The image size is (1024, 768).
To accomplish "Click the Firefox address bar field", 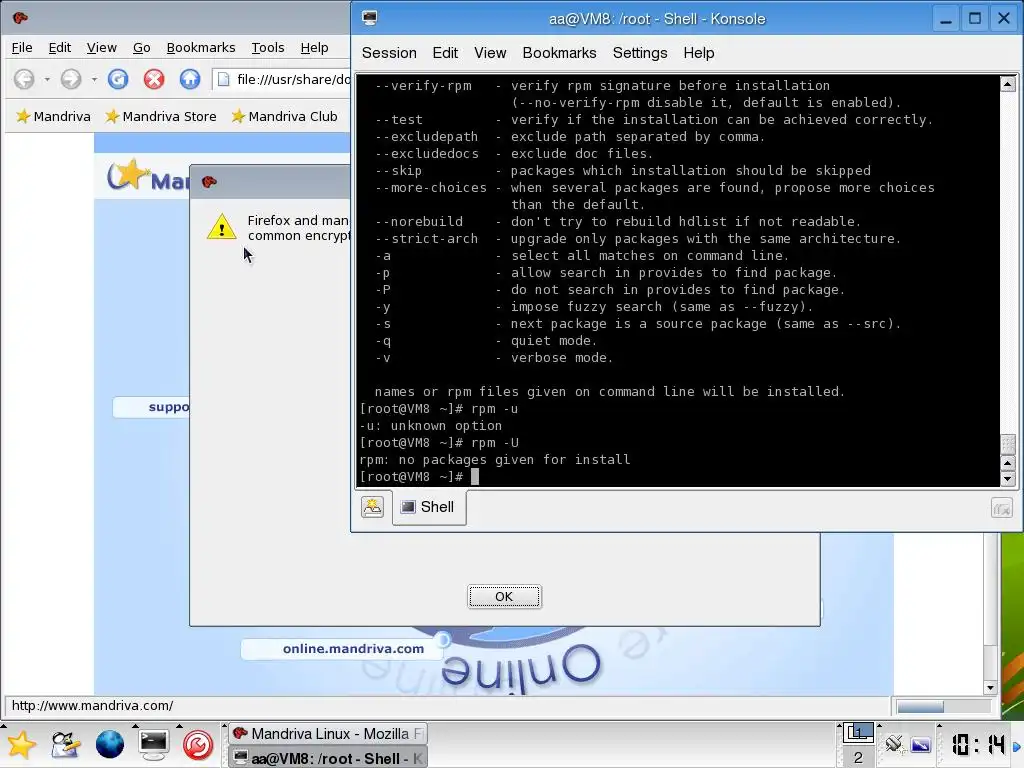I will [x=282, y=79].
